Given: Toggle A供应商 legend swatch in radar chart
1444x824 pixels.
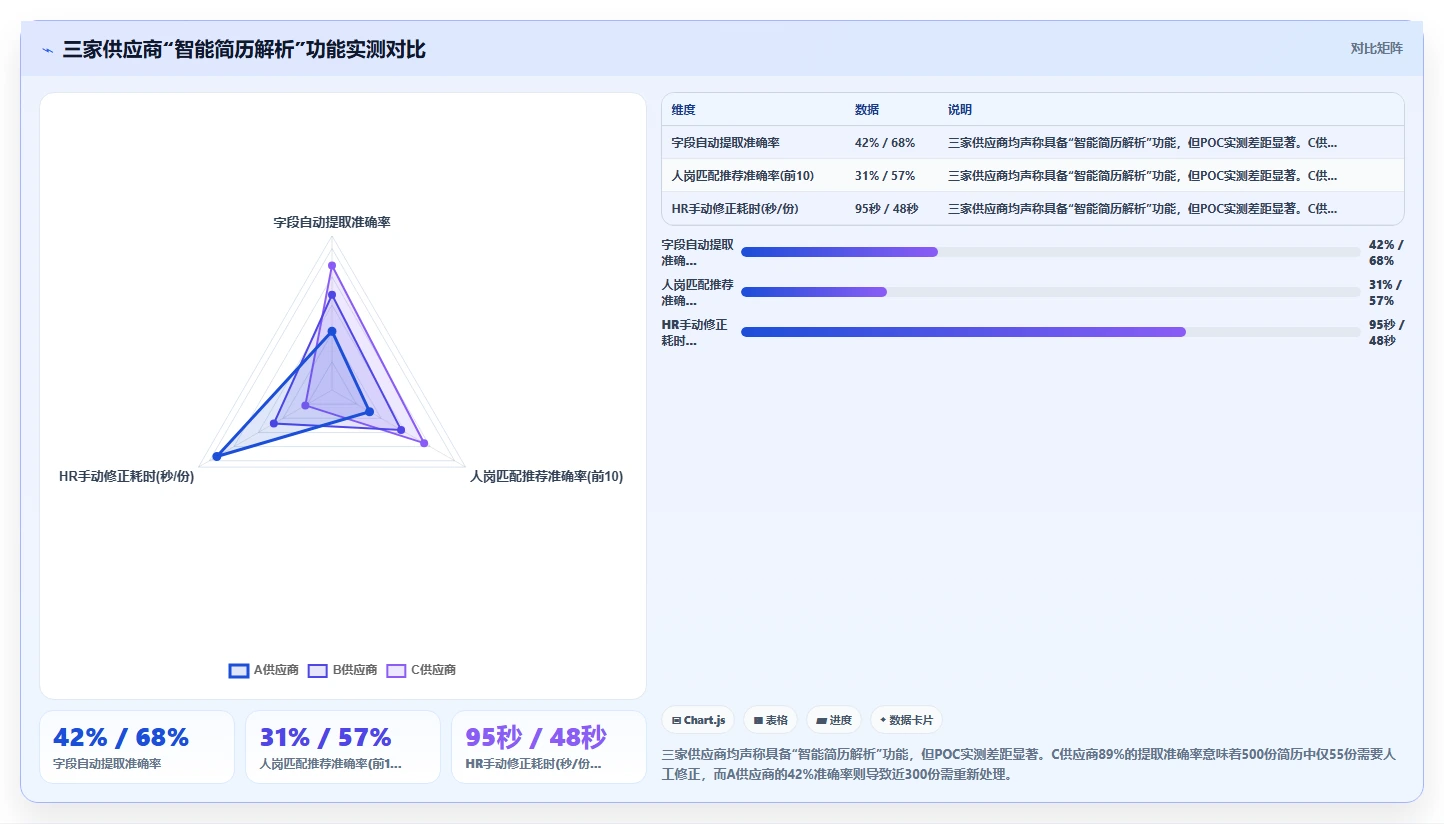Looking at the screenshot, I should click(239, 670).
